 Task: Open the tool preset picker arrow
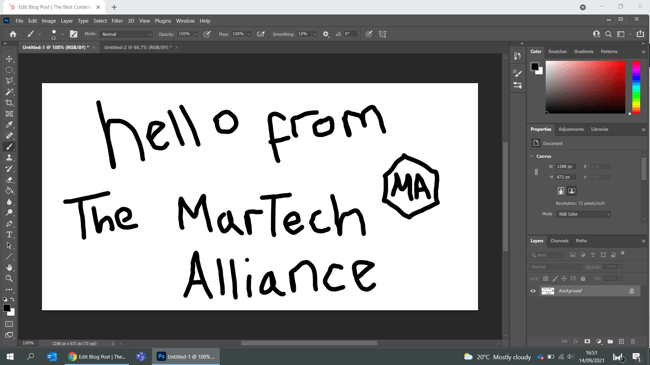click(39, 34)
